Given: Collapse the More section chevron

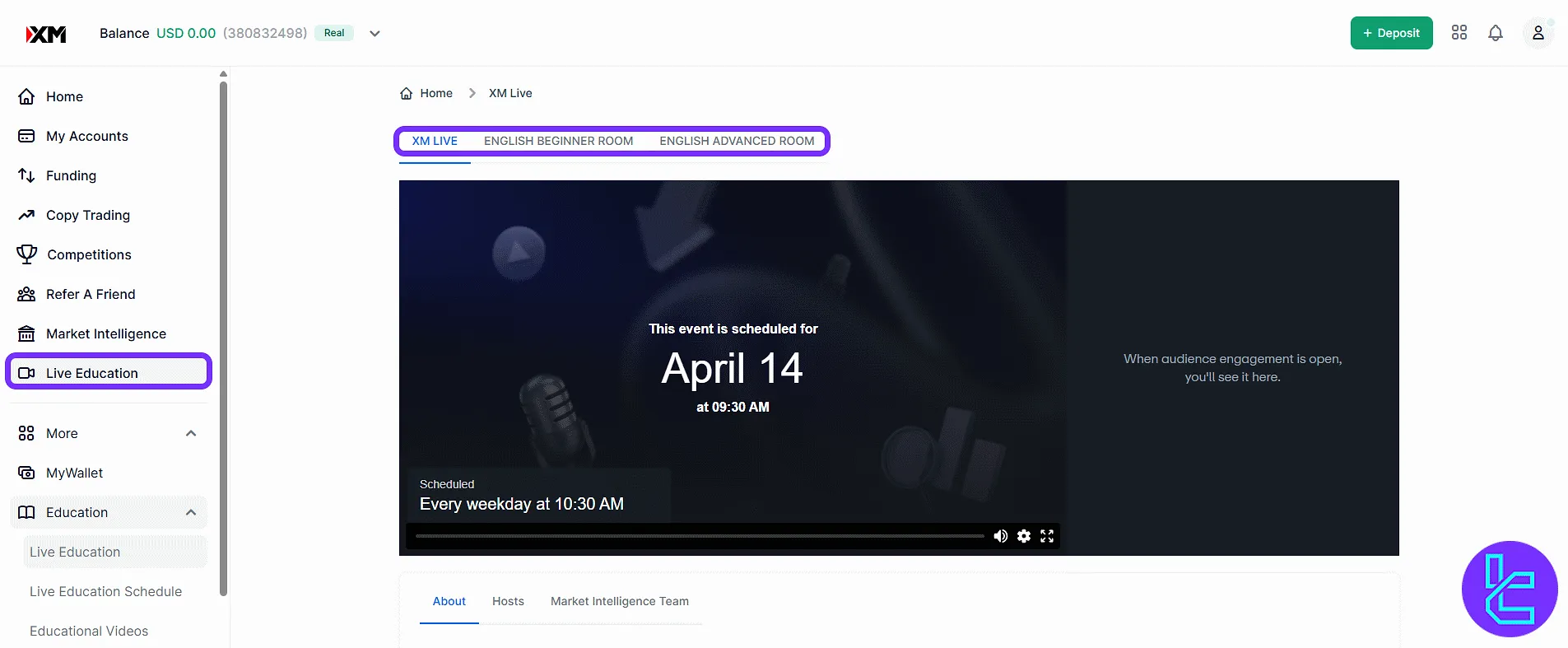Looking at the screenshot, I should pyautogui.click(x=191, y=433).
